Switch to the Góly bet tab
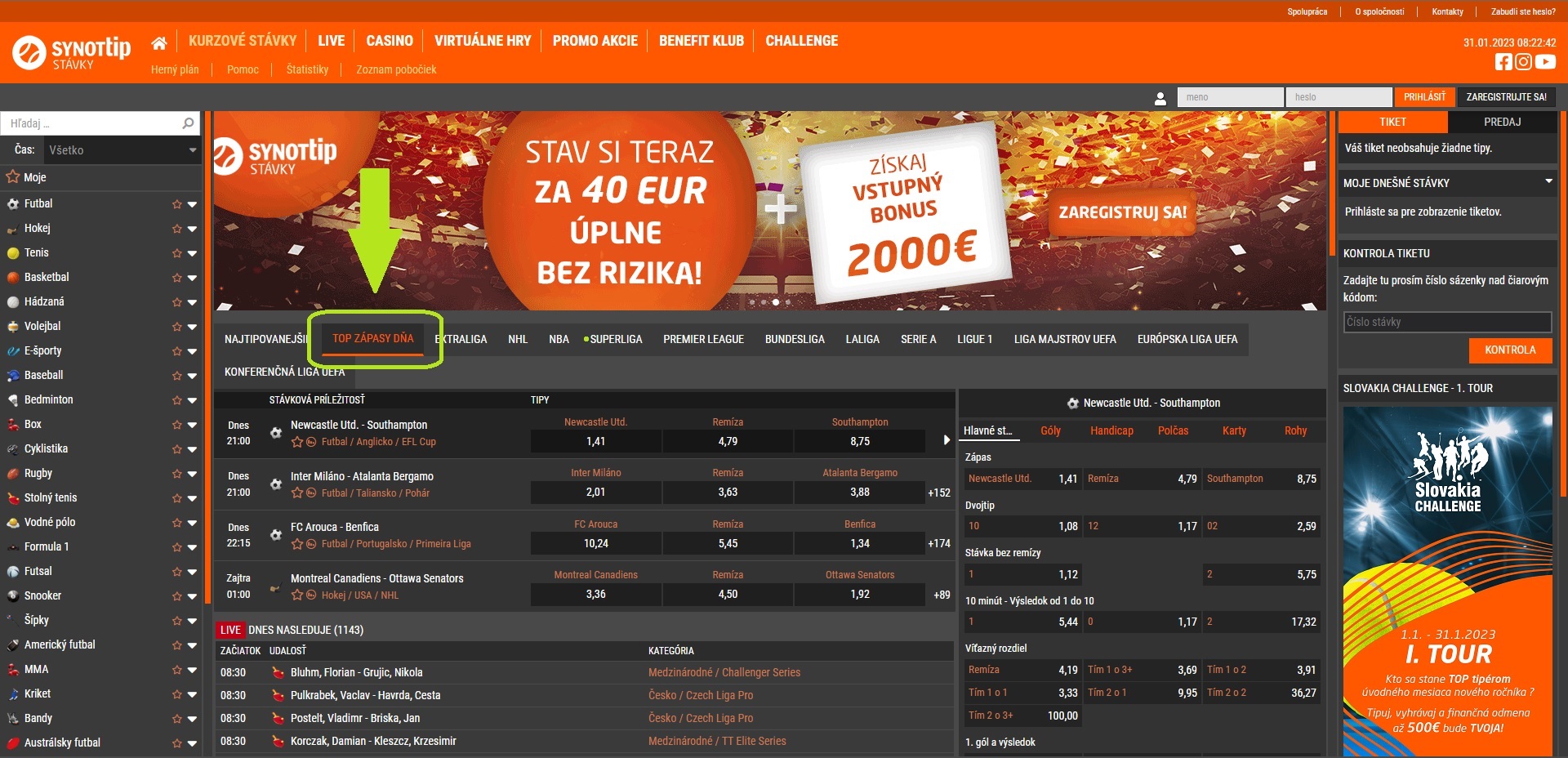Viewport: 1568px width, 758px height. 1050,430
